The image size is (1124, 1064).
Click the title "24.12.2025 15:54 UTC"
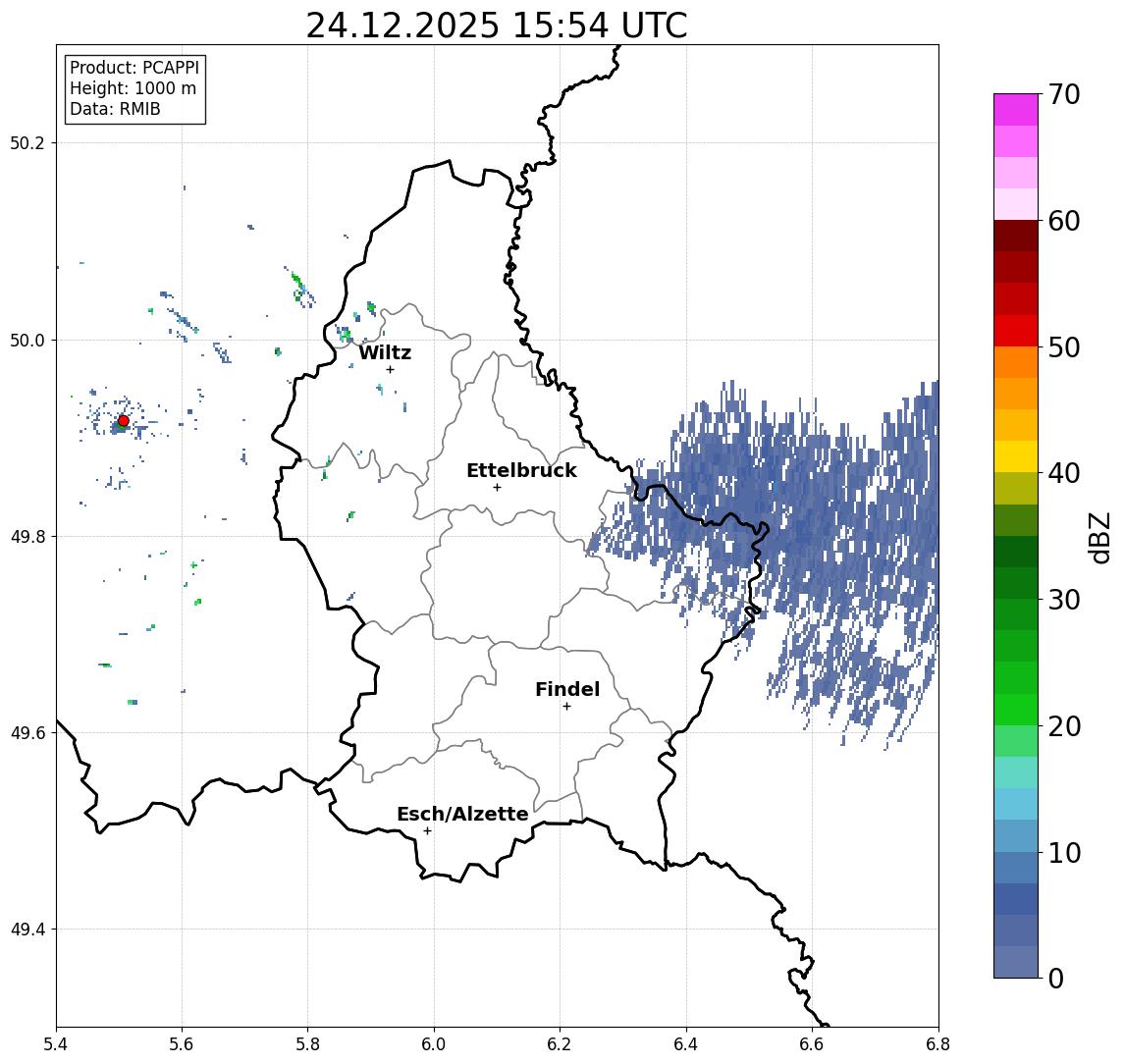(x=497, y=27)
